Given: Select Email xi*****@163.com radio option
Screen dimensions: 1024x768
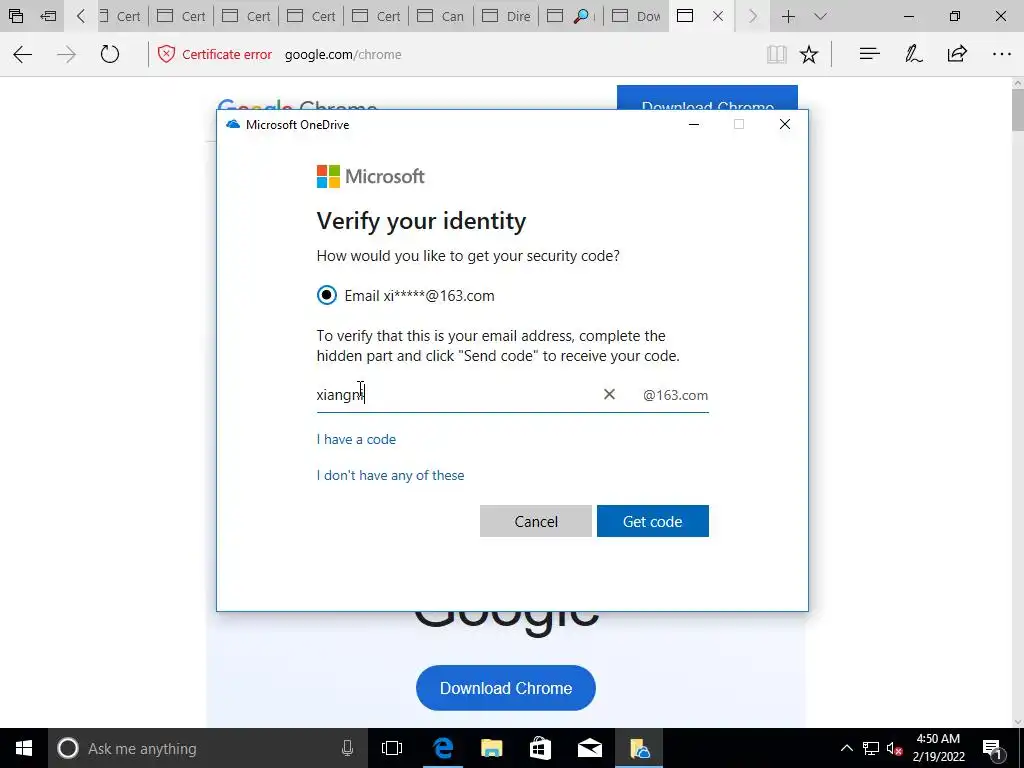Looking at the screenshot, I should tap(327, 295).
